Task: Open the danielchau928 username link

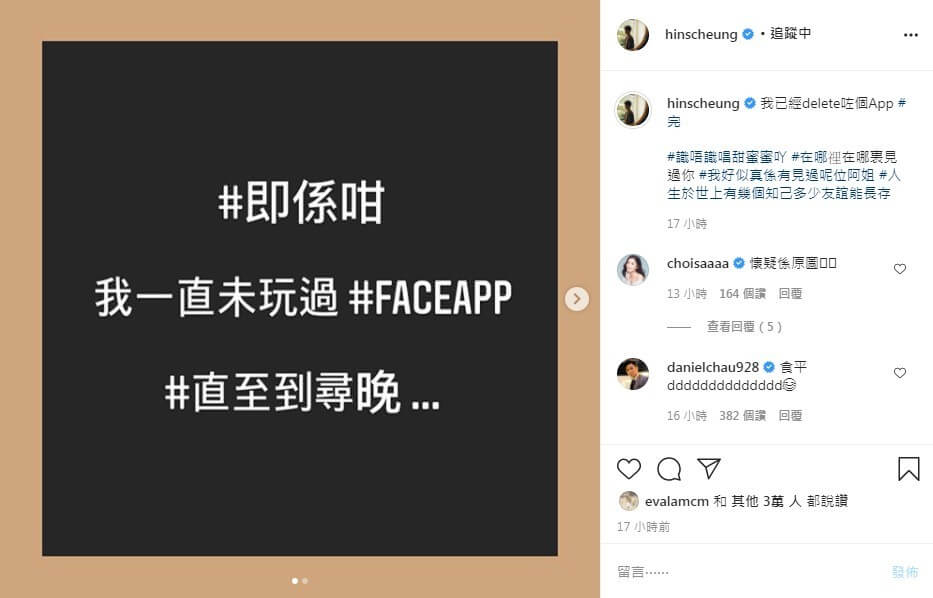Action: [713, 367]
